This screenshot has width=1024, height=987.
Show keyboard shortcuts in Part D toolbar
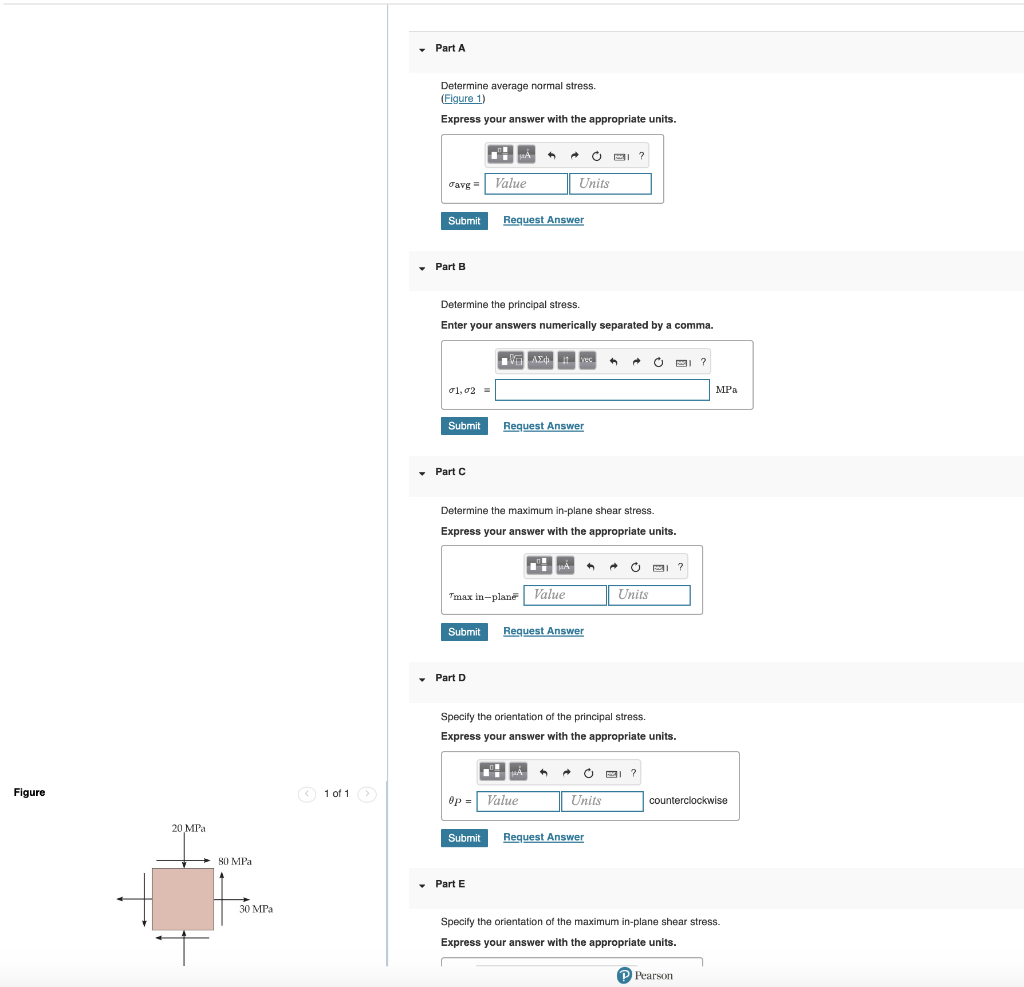point(613,773)
